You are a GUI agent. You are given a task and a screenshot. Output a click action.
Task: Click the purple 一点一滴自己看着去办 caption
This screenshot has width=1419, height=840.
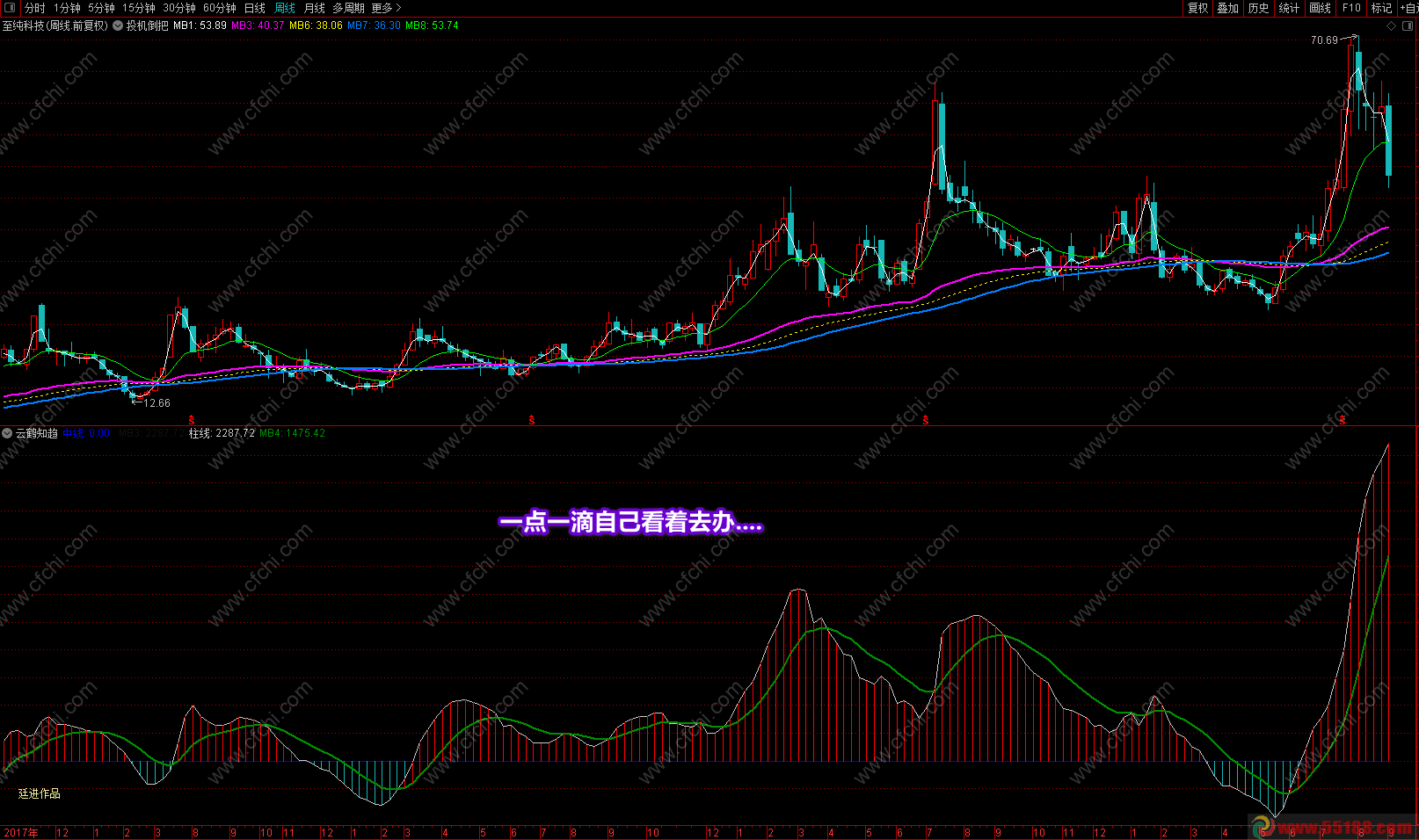coord(630,523)
